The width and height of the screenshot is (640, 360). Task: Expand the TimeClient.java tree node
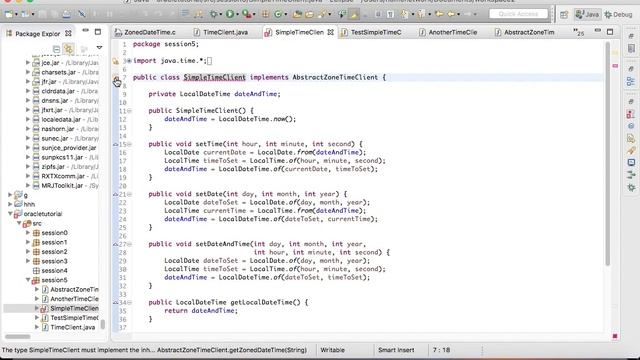coord(37,327)
